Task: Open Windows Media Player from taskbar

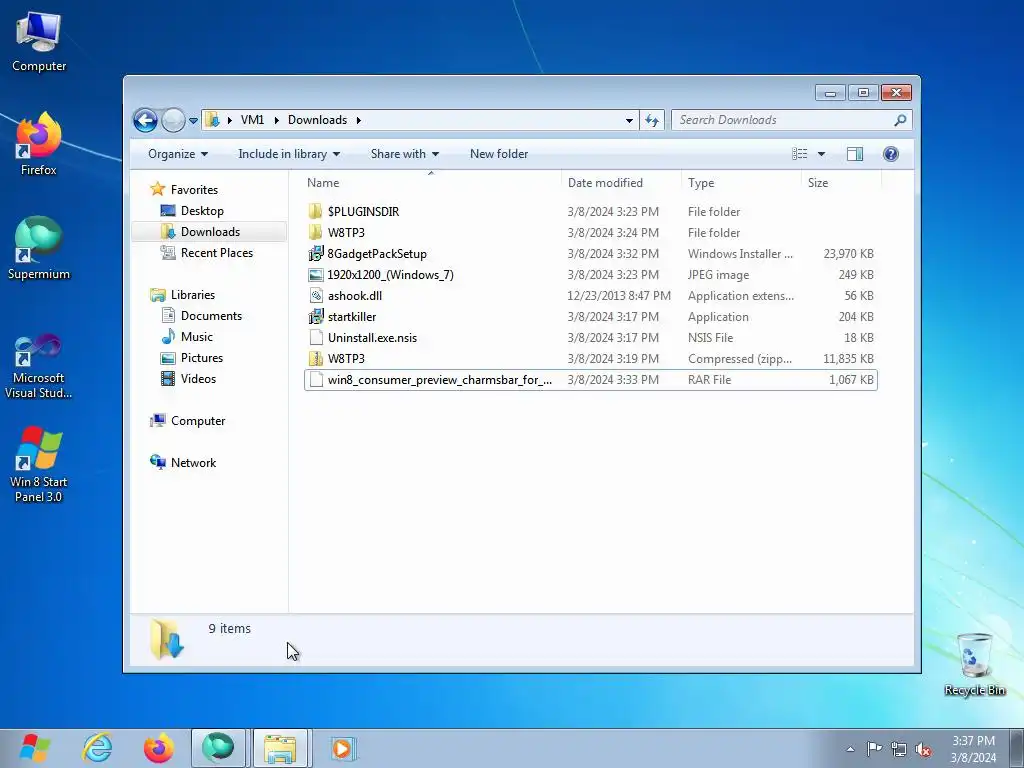Action: click(342, 748)
